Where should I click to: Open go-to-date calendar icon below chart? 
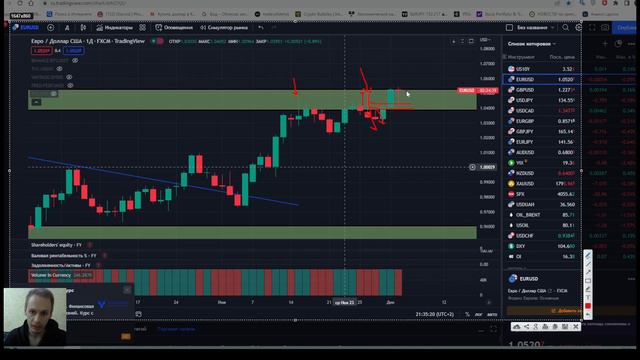138,314
